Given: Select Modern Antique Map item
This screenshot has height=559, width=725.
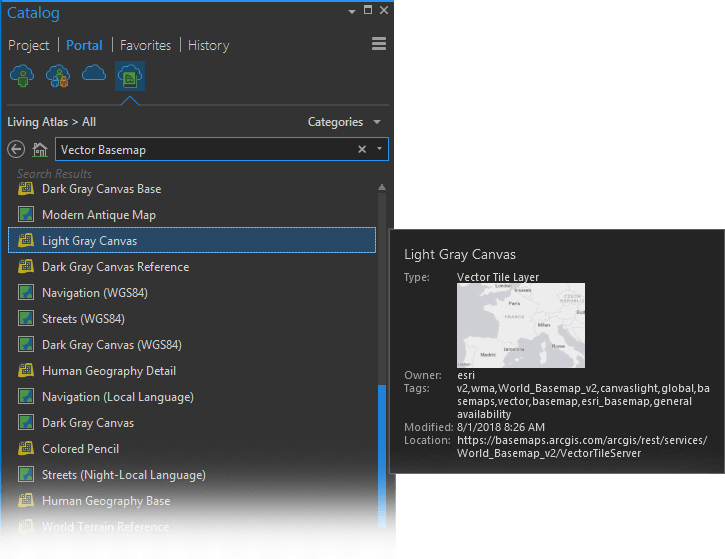Looking at the screenshot, I should point(98,215).
